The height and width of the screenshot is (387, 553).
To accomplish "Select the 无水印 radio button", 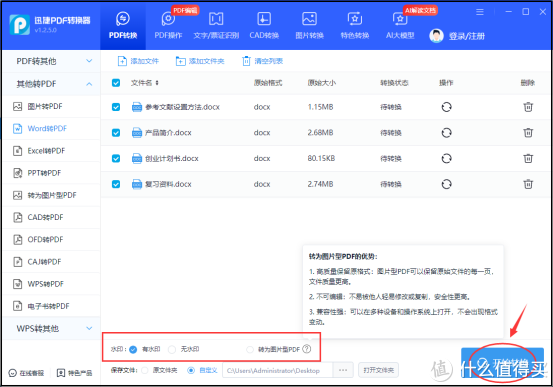I will click(172, 349).
